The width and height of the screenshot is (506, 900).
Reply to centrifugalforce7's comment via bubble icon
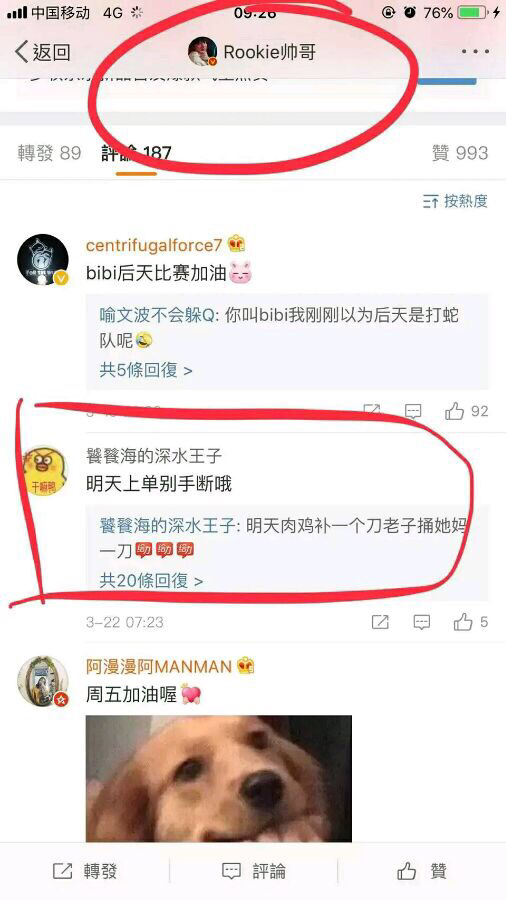tap(413, 411)
